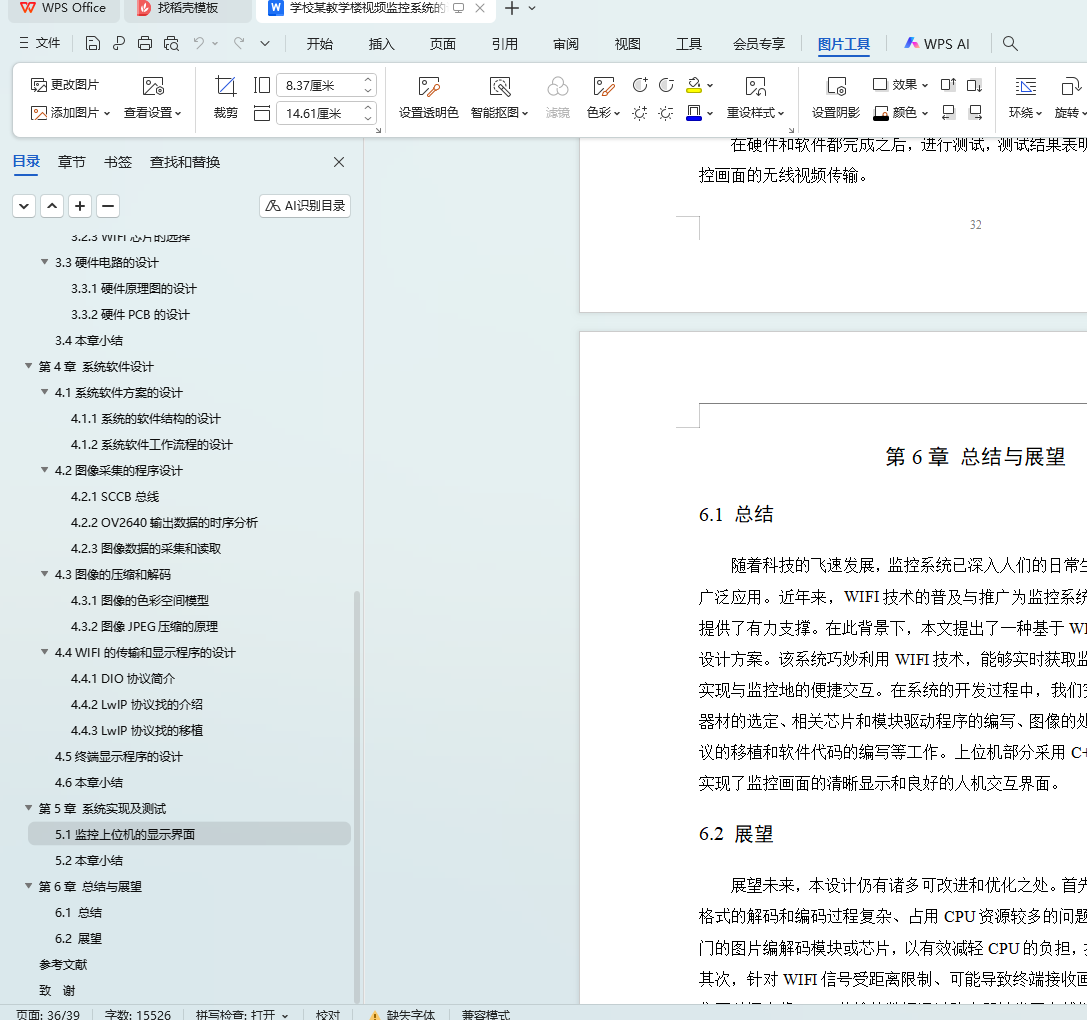Open Print Preview icon
Screen dimensions: 1087x1020
pos(171,44)
